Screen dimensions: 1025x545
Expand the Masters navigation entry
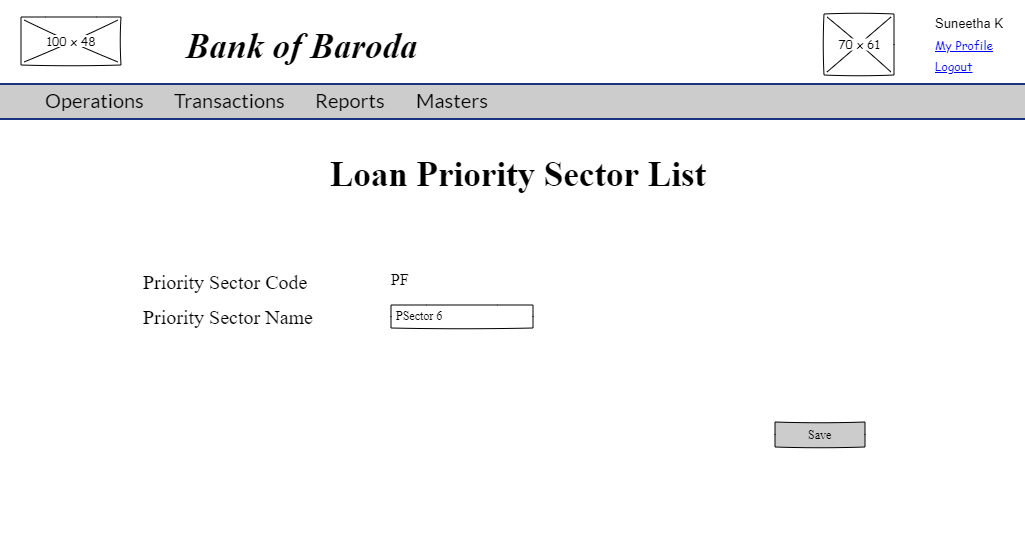pyautogui.click(x=452, y=101)
